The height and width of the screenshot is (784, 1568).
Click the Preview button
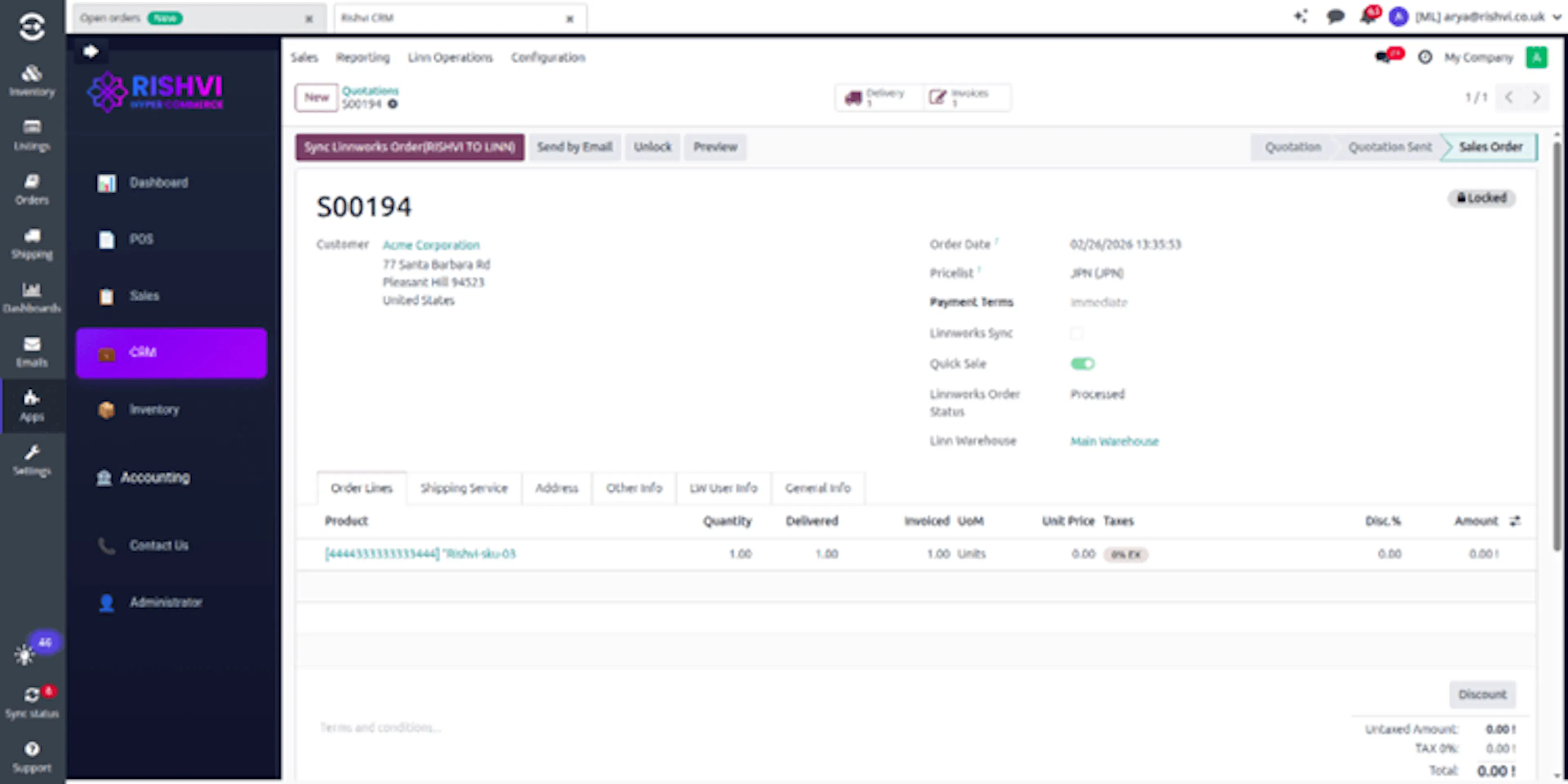tap(715, 147)
